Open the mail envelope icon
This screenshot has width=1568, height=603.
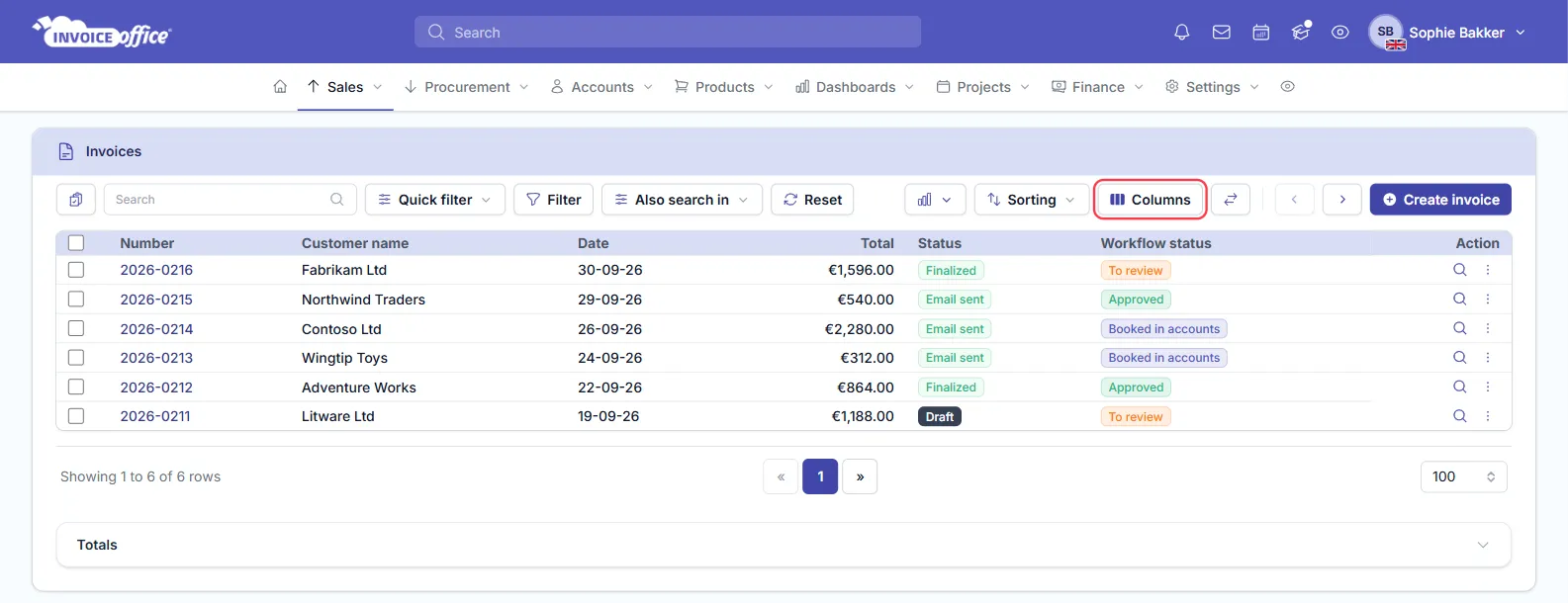click(1221, 33)
